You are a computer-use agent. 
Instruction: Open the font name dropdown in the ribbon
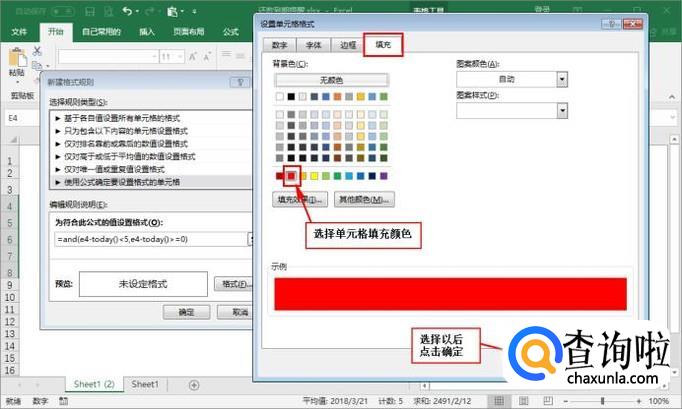point(154,57)
